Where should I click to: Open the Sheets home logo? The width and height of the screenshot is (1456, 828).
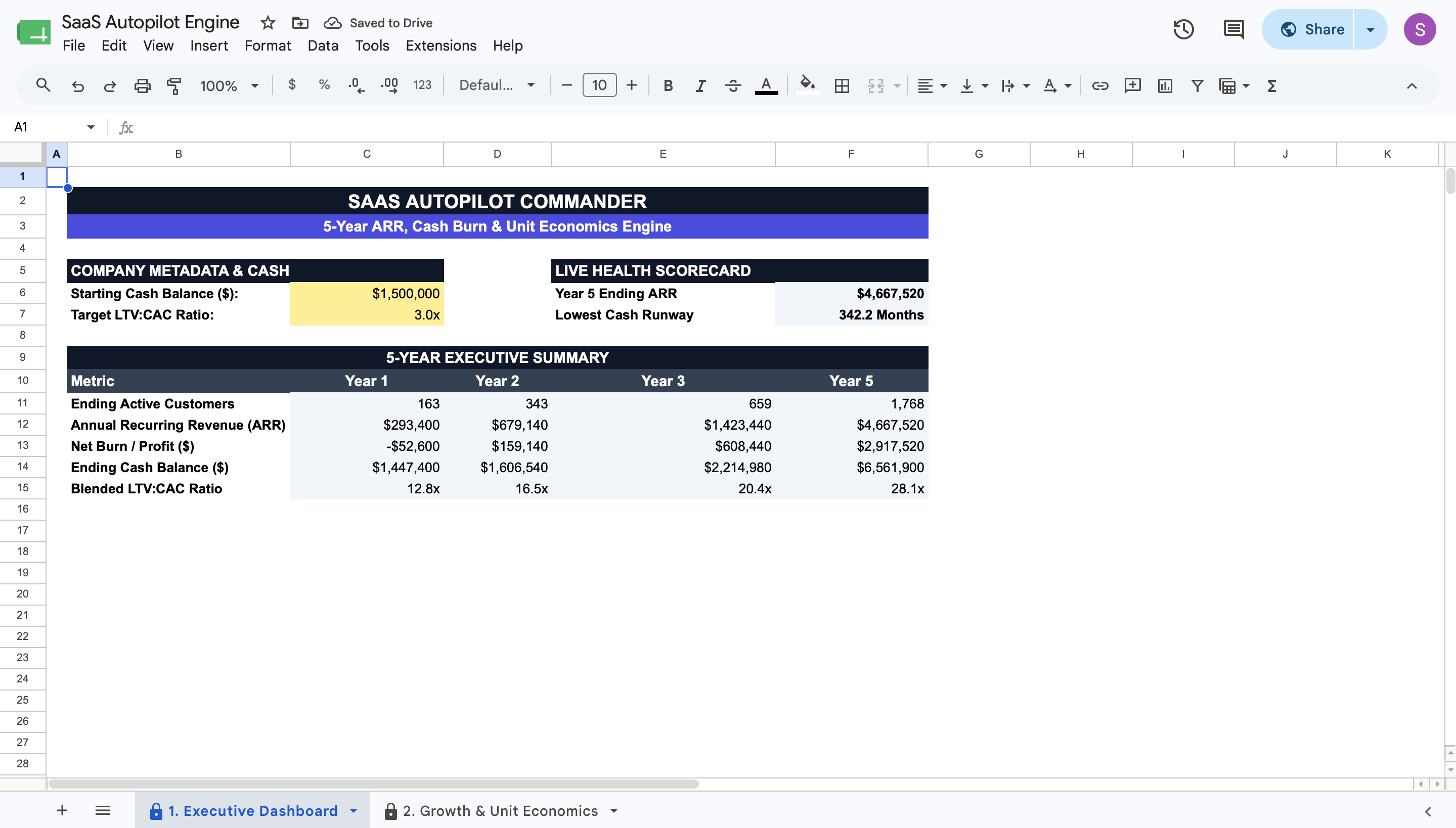tap(33, 32)
